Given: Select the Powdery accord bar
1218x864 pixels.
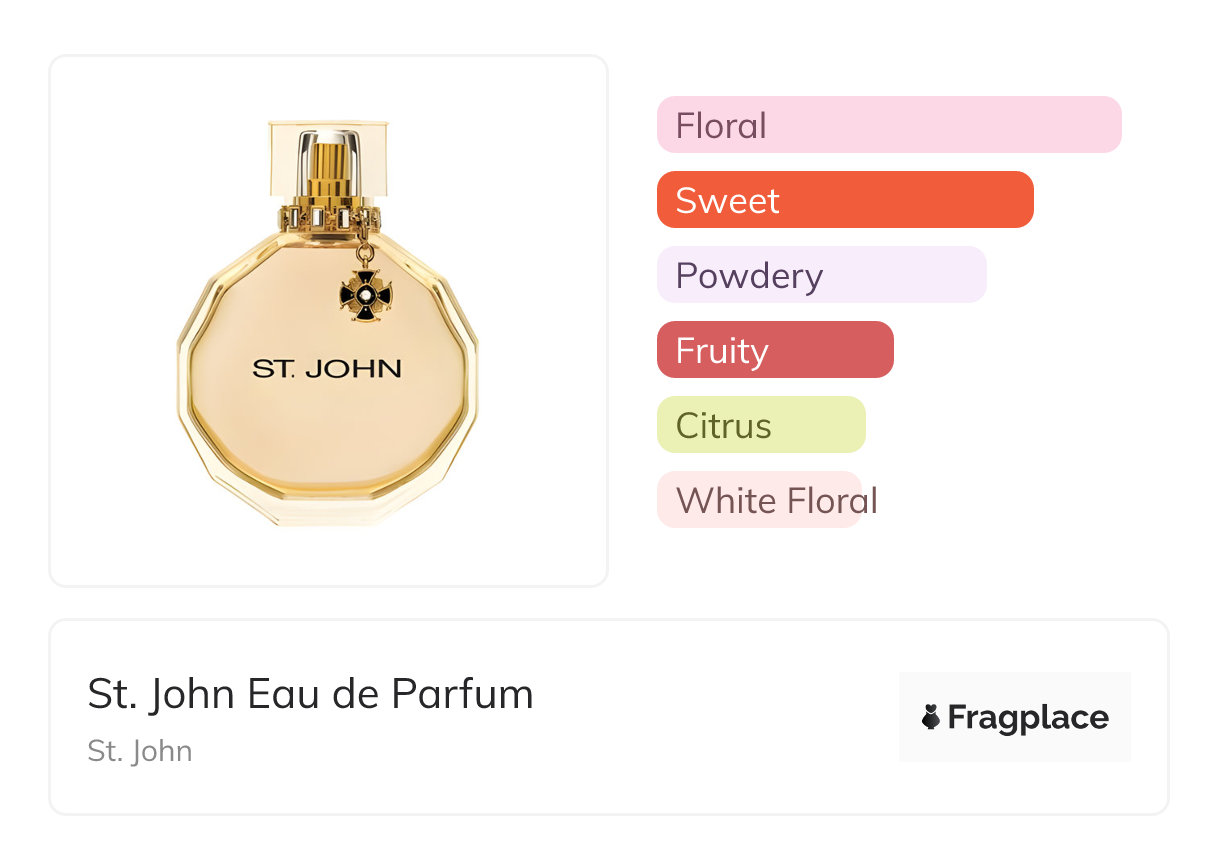Looking at the screenshot, I should coord(821,275).
